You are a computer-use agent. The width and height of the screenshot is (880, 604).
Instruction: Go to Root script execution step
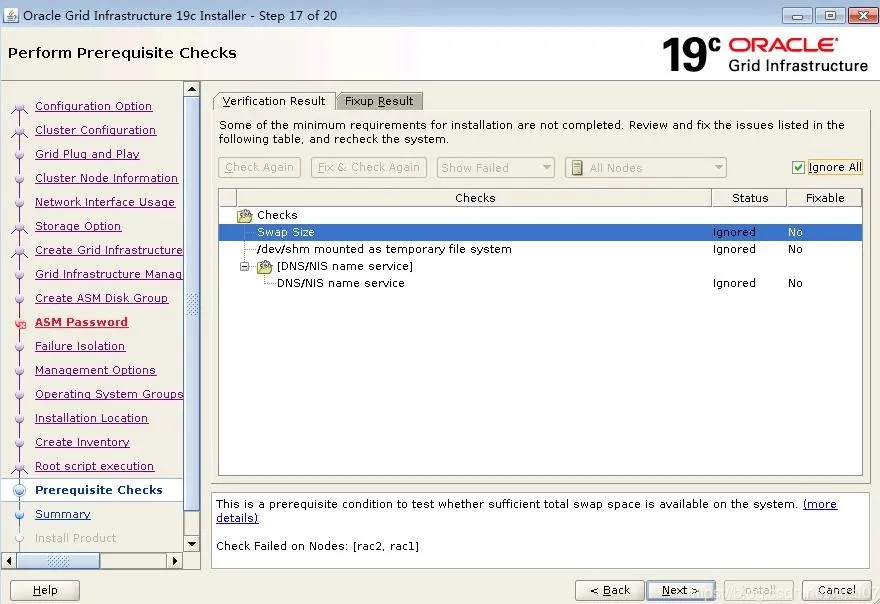tap(94, 466)
